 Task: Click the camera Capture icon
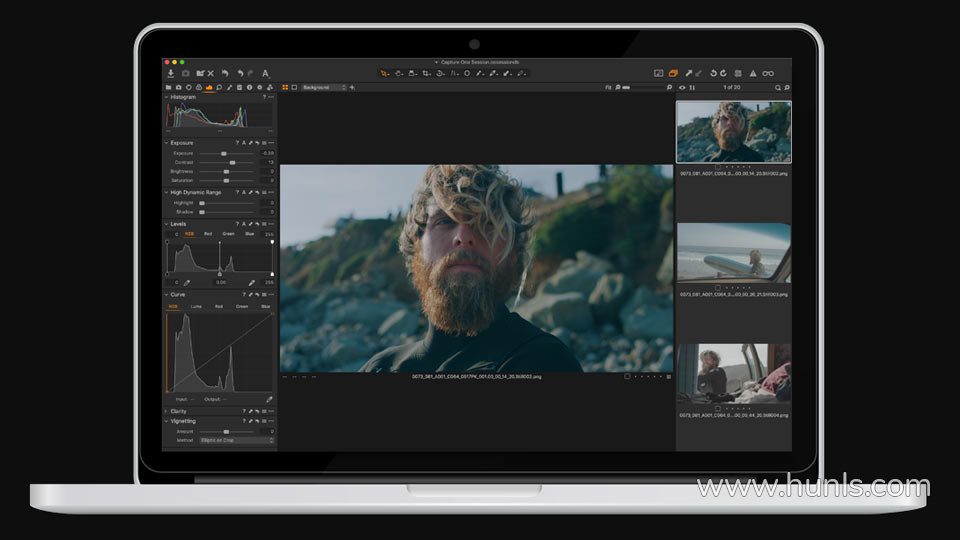coord(186,73)
